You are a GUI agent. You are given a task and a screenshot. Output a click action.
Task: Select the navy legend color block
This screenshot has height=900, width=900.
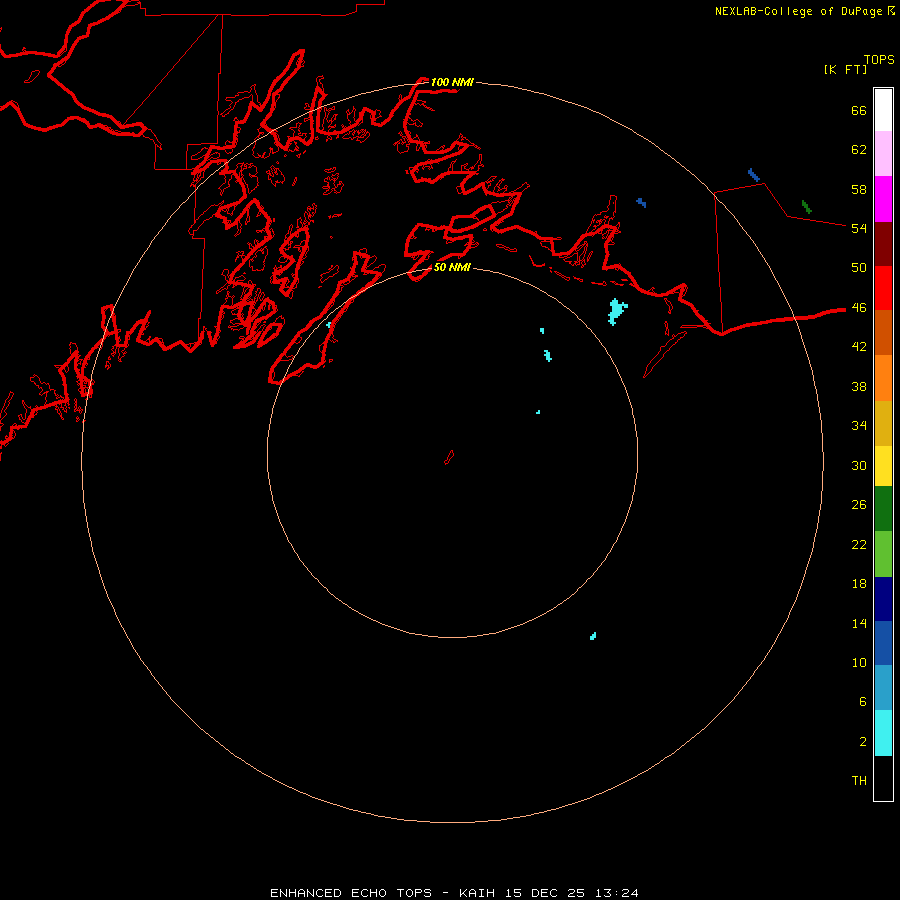tap(883, 599)
